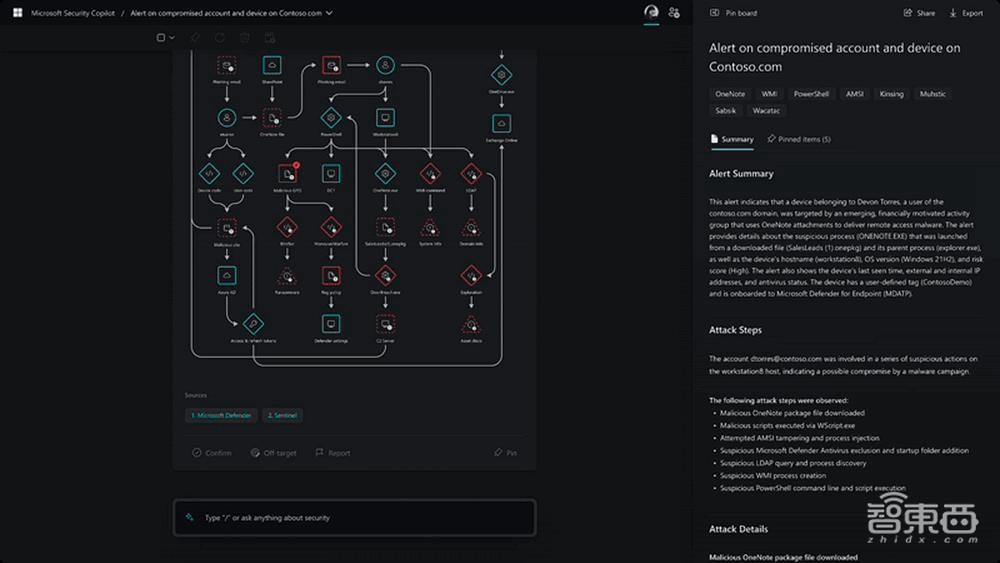Viewport: 1000px width, 563px height.
Task: Click the Exchange Online cloud node
Action: point(501,123)
